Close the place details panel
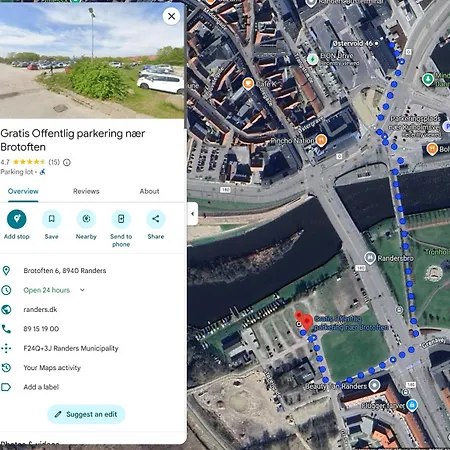 [171, 16]
